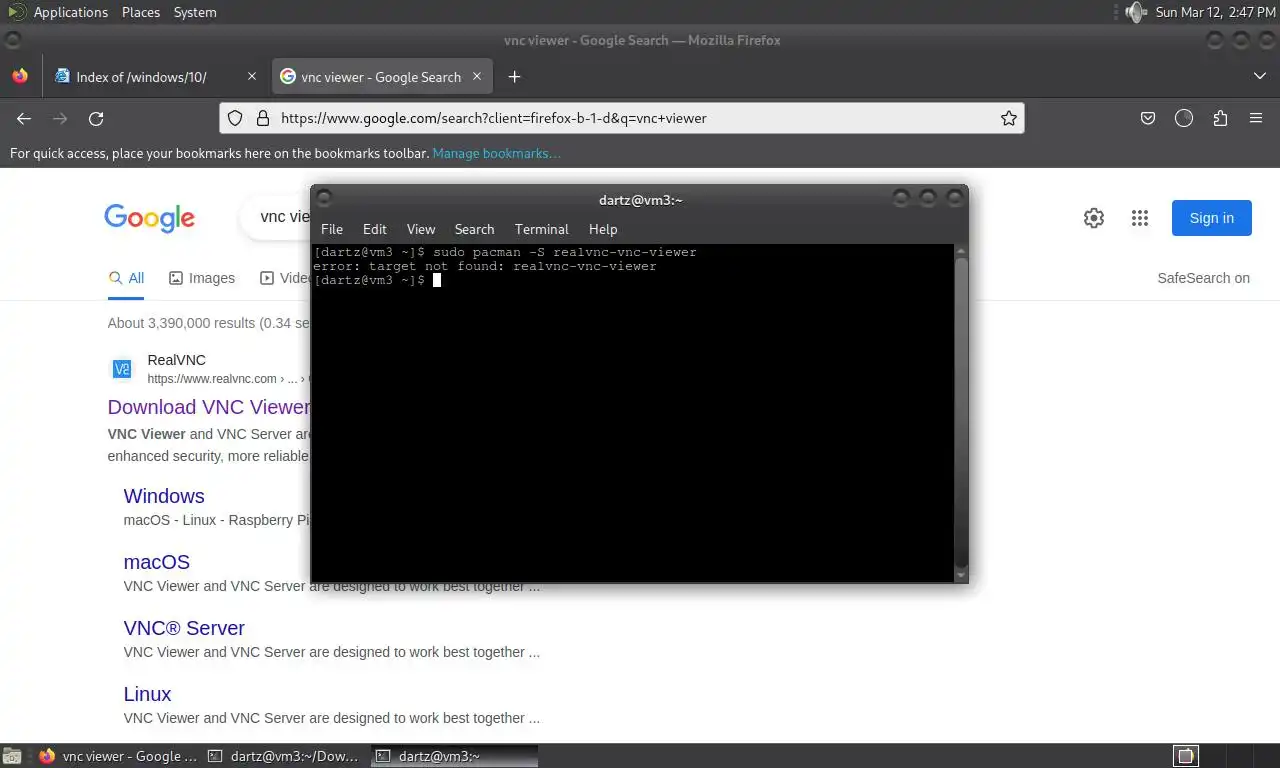Screen dimensions: 1280x768
Task: Click the 'About 3,390,000 results' text
Action: point(208,323)
